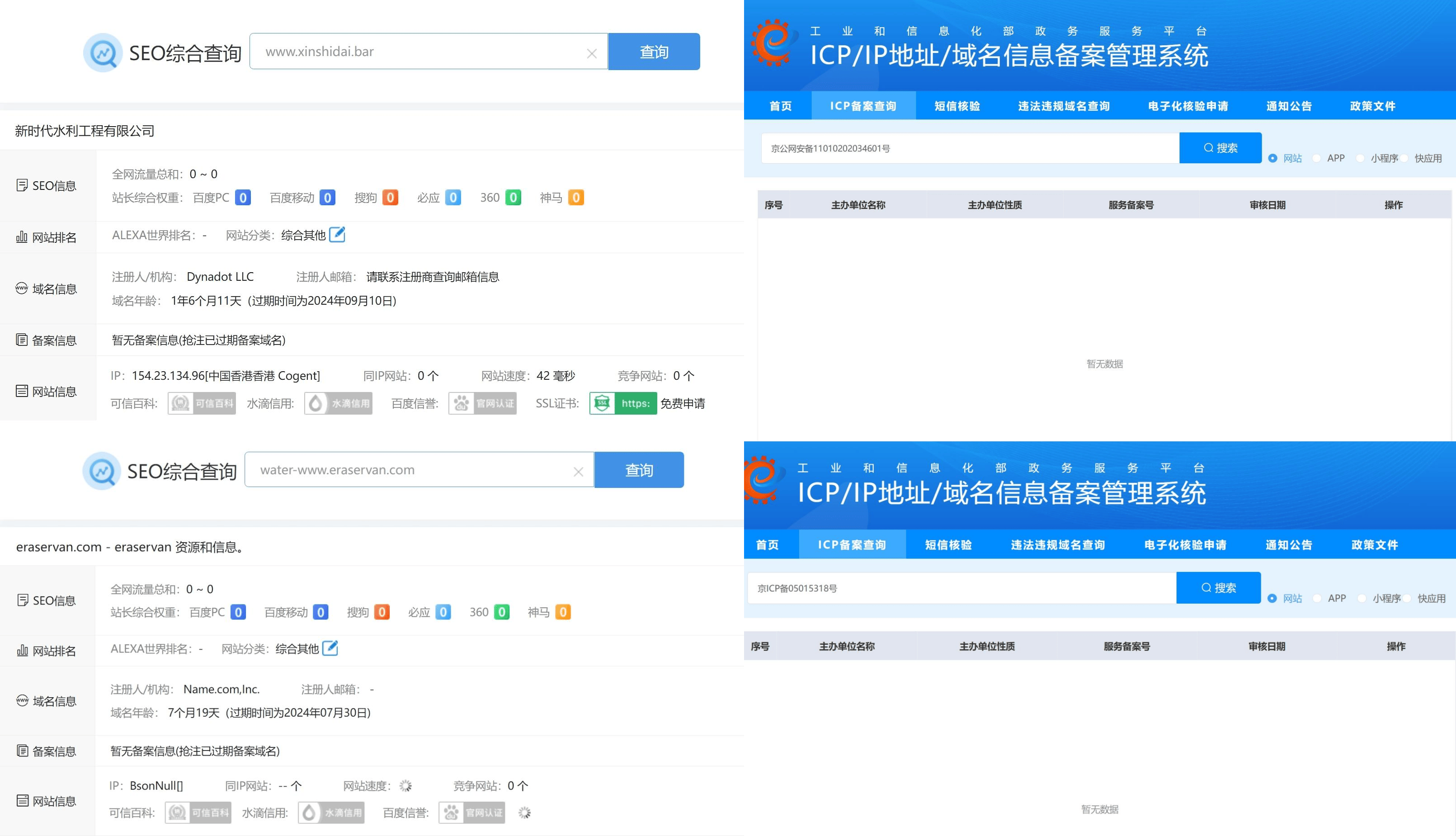Viewport: 1456px width, 836px height.
Task: Click 查询 button next to www.xinshidai.bar
Action: [654, 52]
